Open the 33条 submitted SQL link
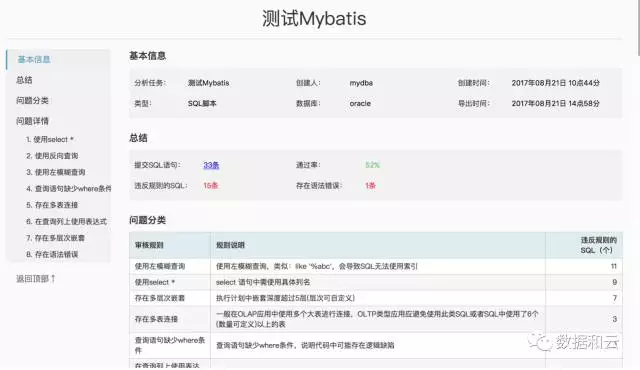This screenshot has width=640, height=370. [x=211, y=165]
